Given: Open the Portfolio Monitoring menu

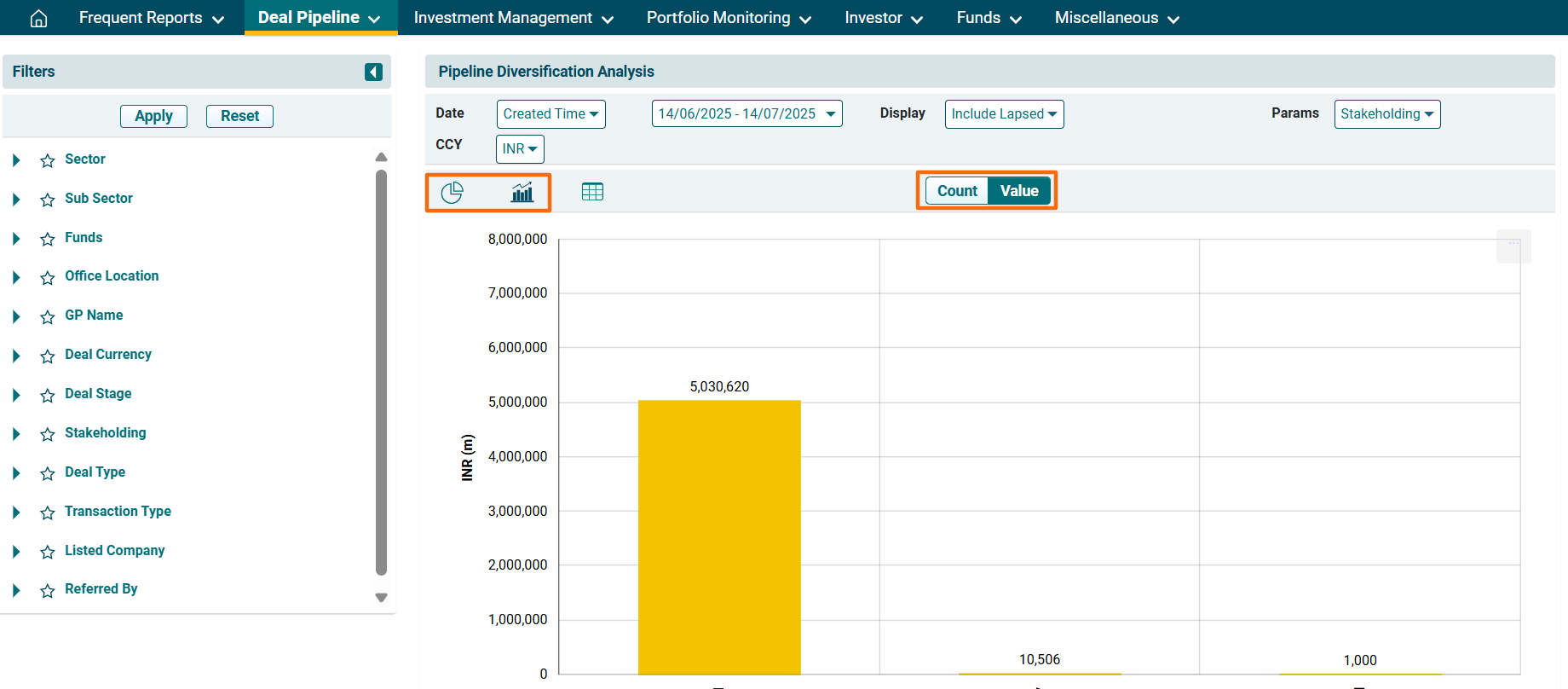Looking at the screenshot, I should [x=729, y=18].
